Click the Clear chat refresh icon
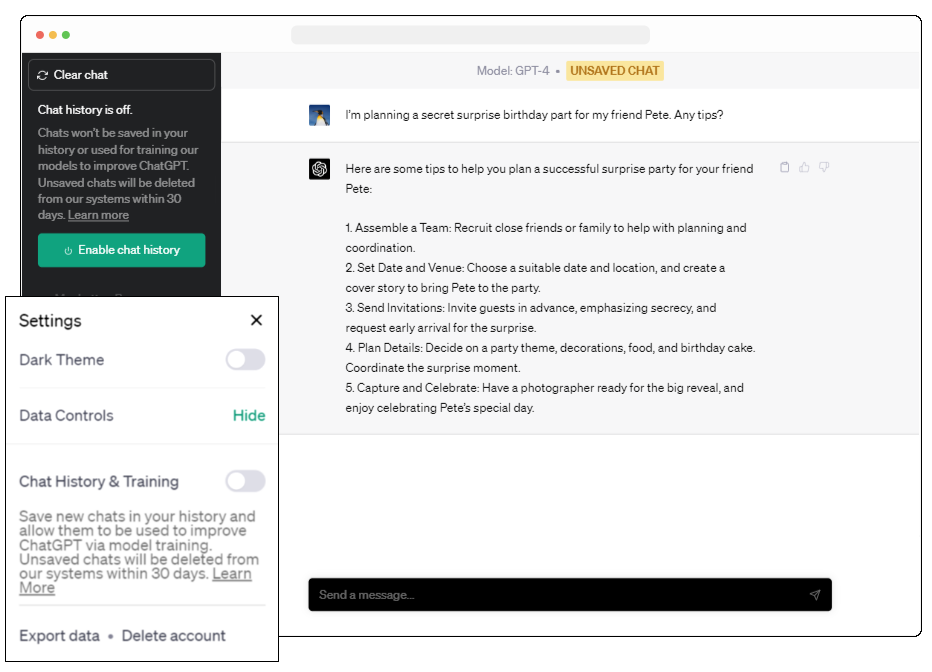The width and height of the screenshot is (932, 672). pos(42,75)
